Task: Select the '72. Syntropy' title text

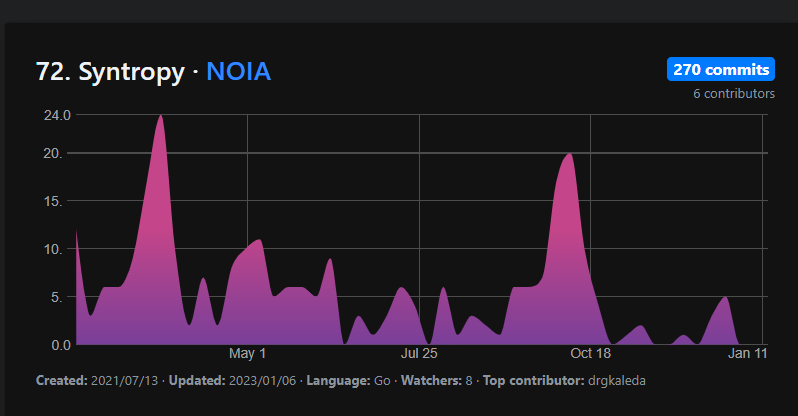Action: 110,72
